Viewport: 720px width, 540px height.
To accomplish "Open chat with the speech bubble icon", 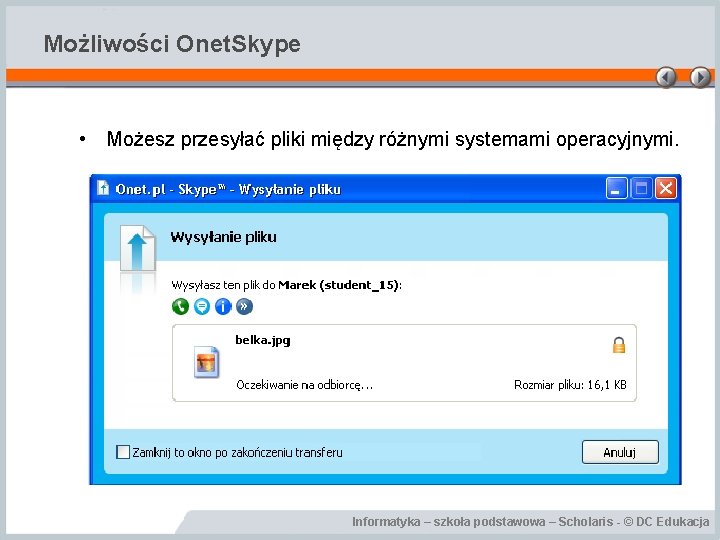I will point(202,306).
